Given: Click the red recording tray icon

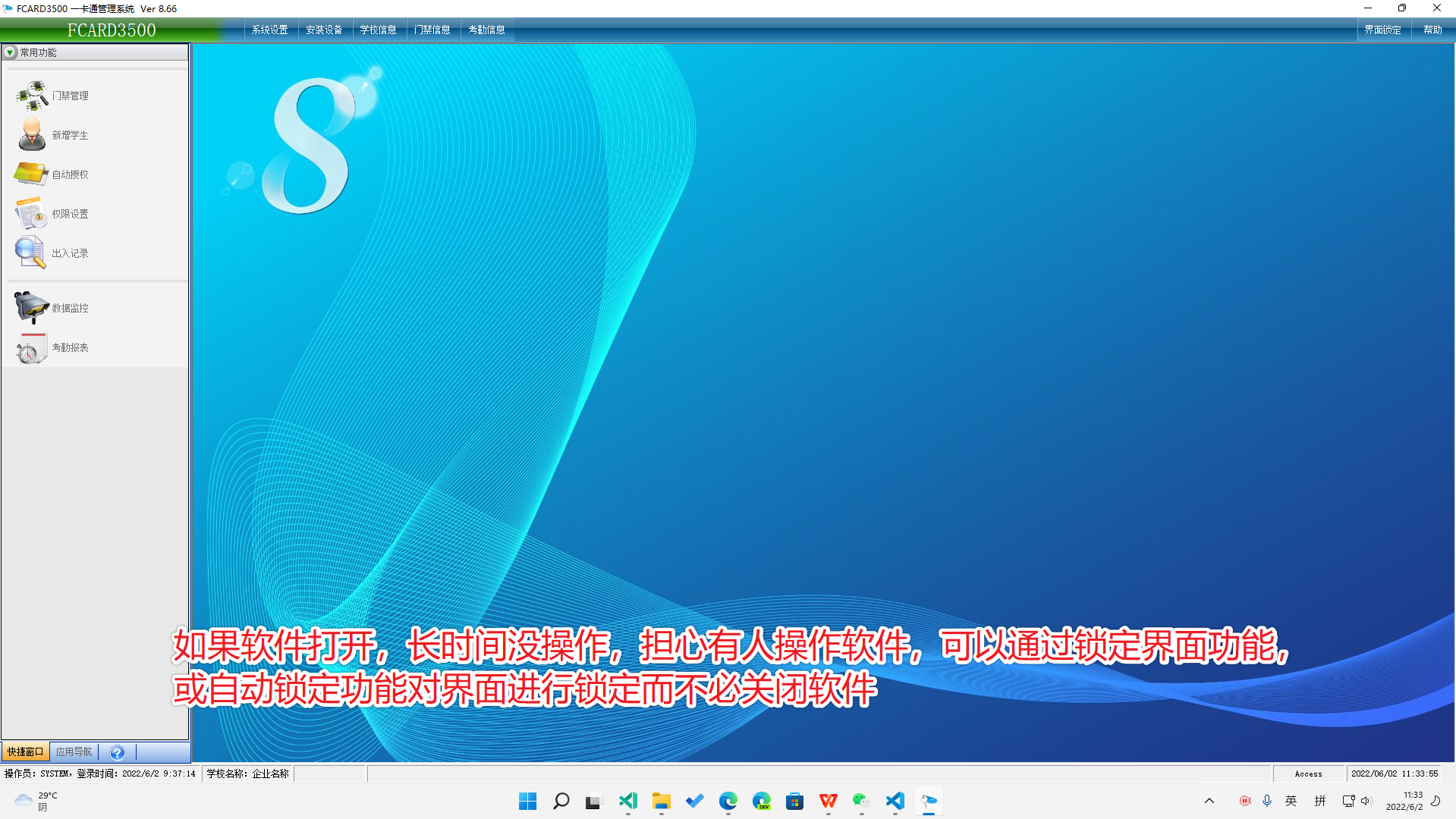Looking at the screenshot, I should (1244, 801).
